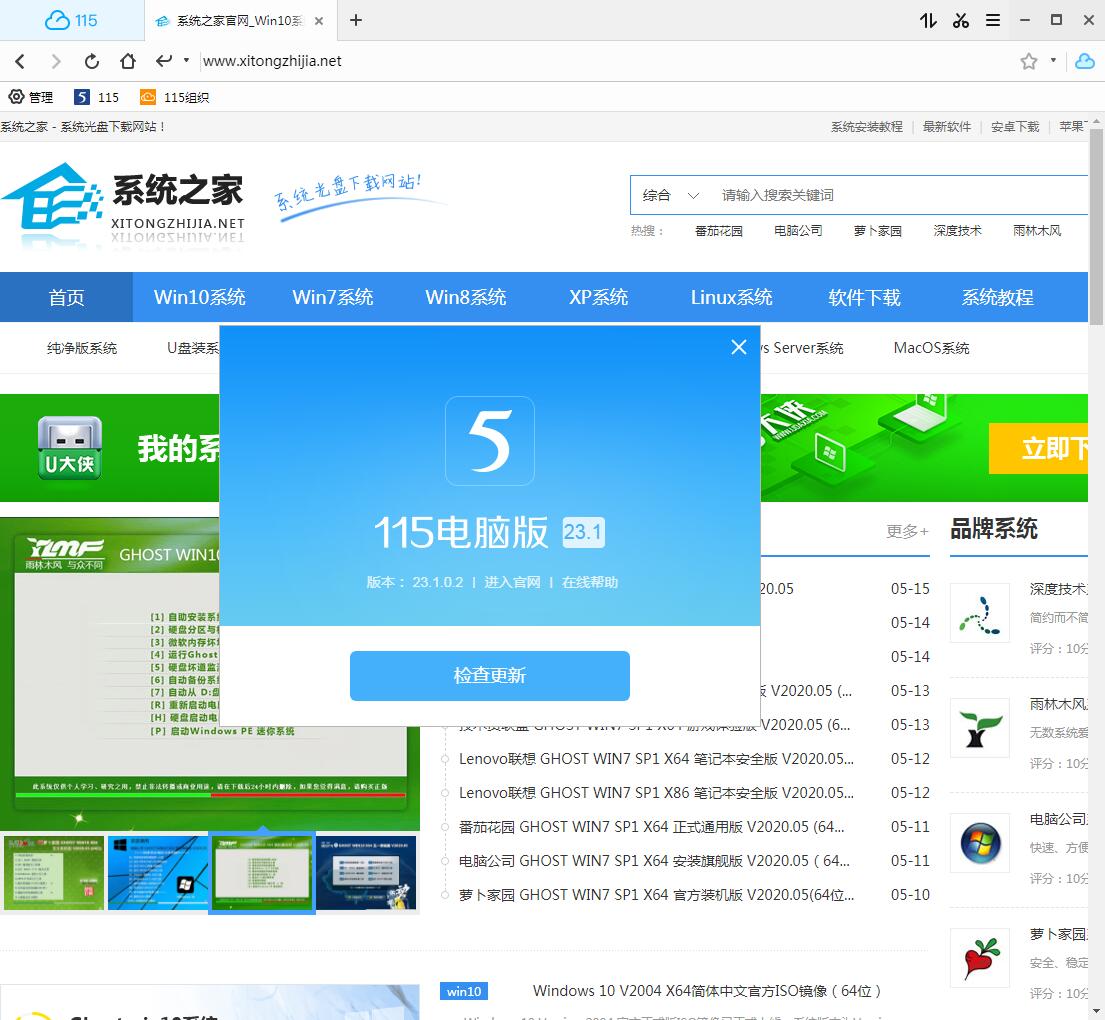The height and width of the screenshot is (1020, 1105).
Task: Expand the undo close history dropdown arrow
Action: pos(186,61)
